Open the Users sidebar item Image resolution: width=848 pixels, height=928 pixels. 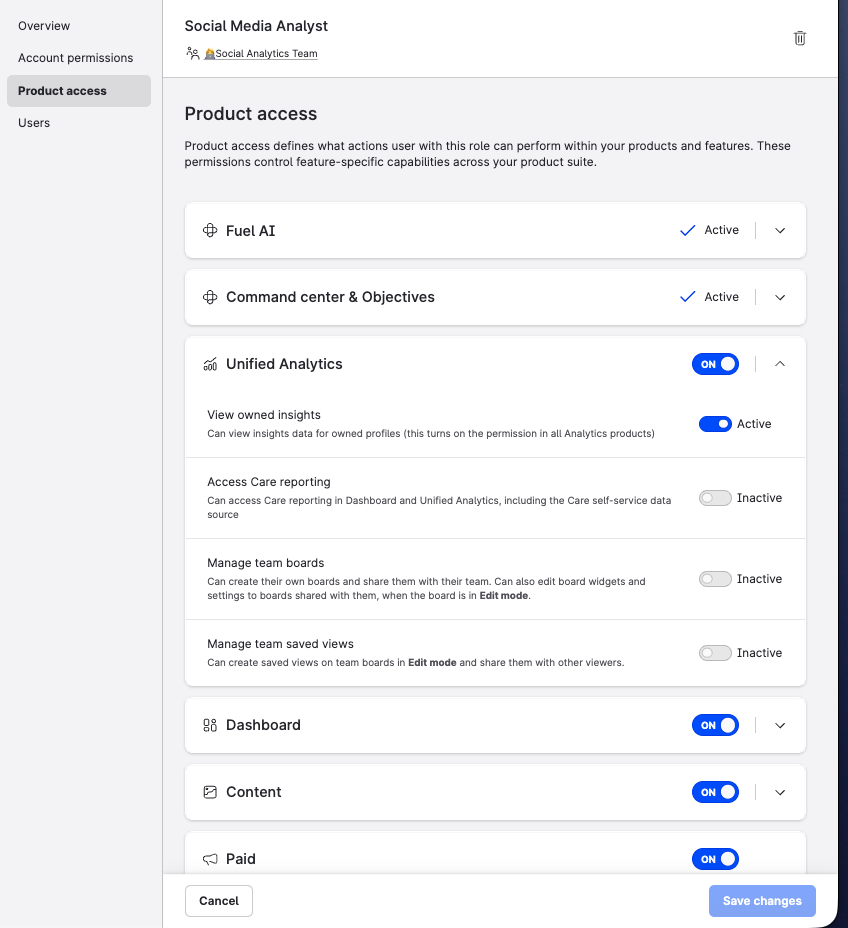79,123
